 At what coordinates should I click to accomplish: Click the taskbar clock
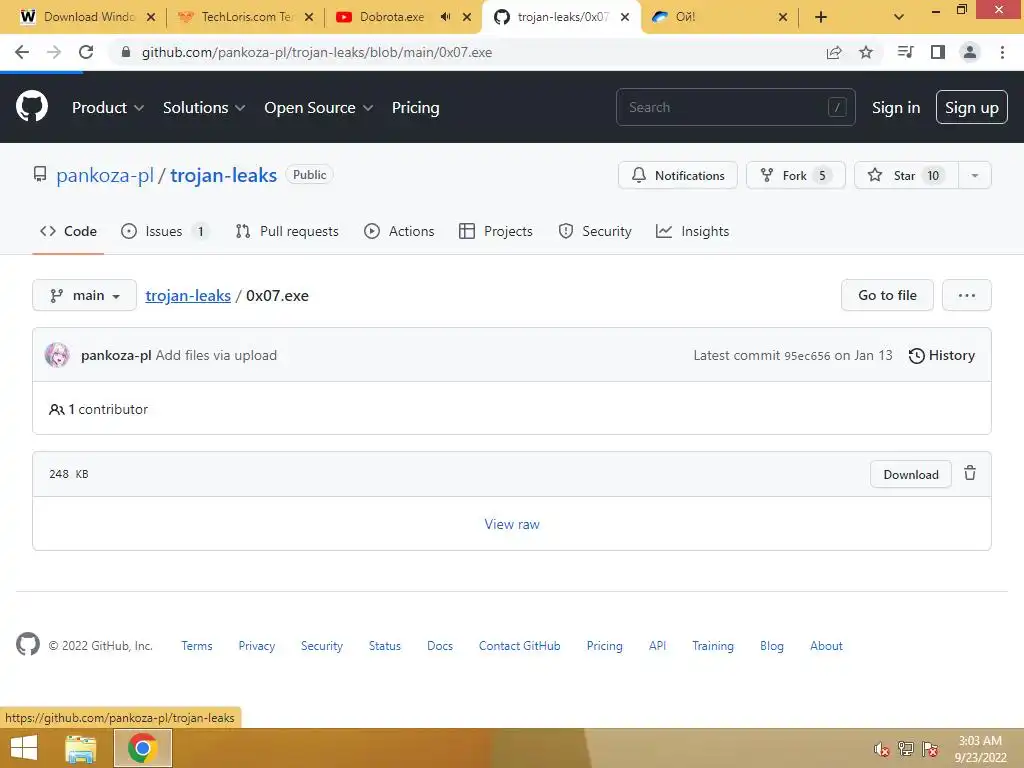980,749
